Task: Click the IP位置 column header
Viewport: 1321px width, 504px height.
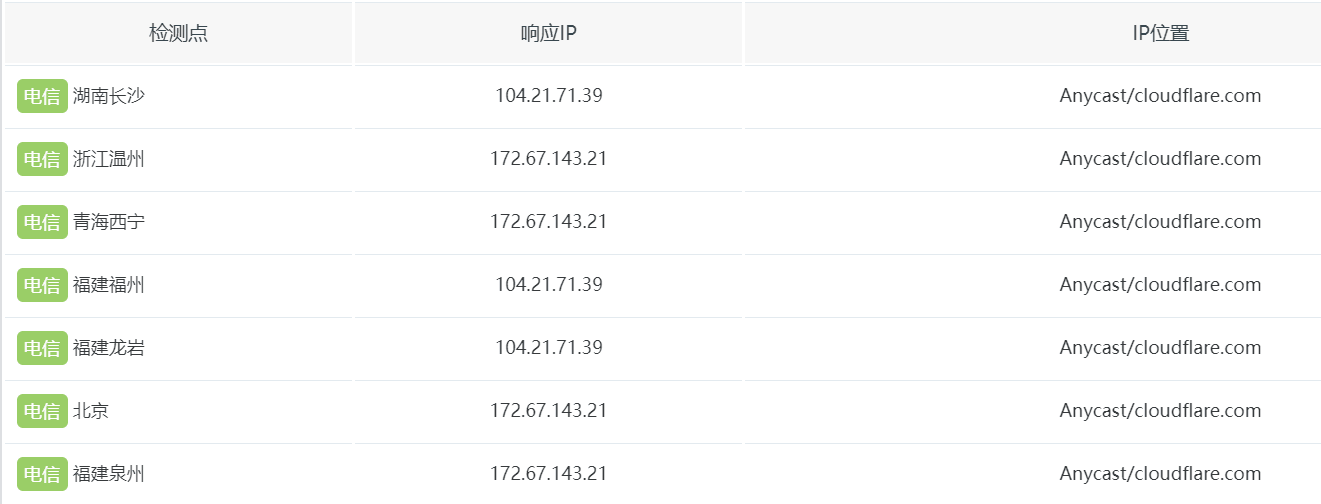Action: [1160, 33]
